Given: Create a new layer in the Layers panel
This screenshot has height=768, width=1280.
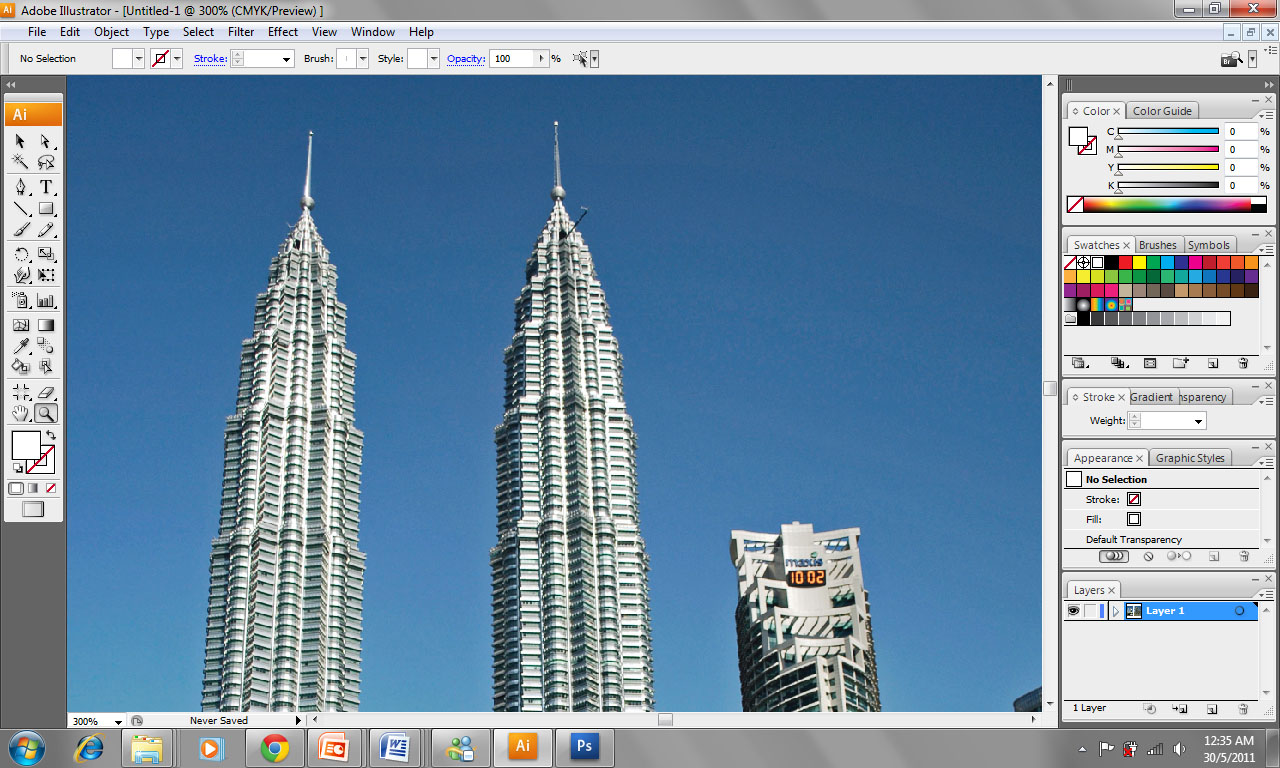Looking at the screenshot, I should 1213,708.
